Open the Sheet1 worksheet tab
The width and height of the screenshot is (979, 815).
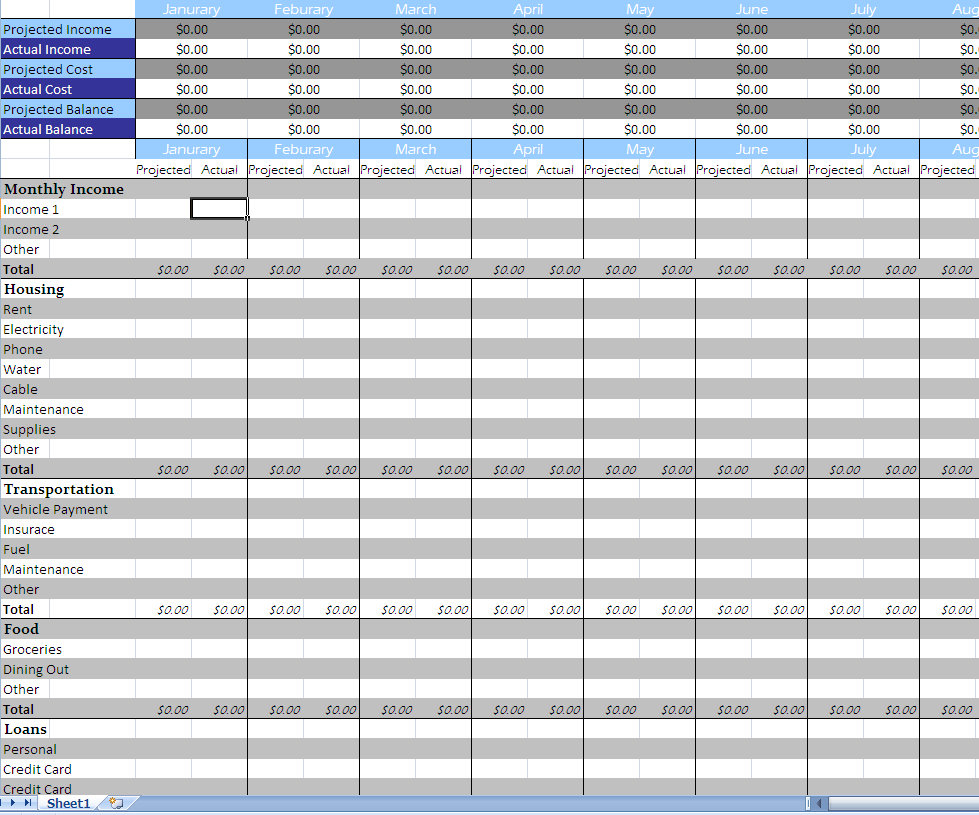tap(67, 803)
